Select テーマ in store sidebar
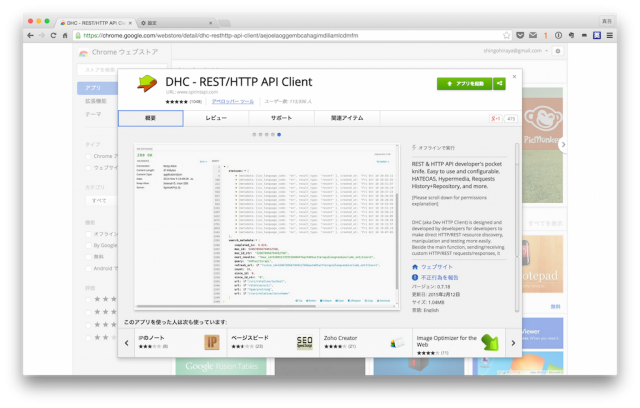The image size is (640, 408). [x=93, y=114]
